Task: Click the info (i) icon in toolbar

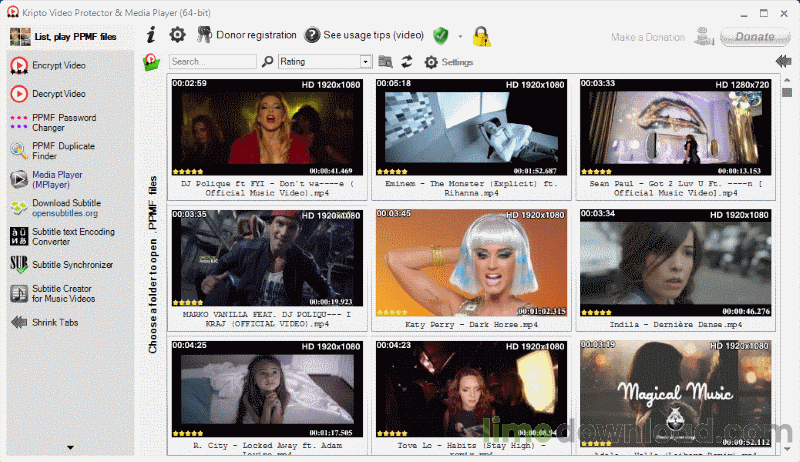Action: pos(151,35)
